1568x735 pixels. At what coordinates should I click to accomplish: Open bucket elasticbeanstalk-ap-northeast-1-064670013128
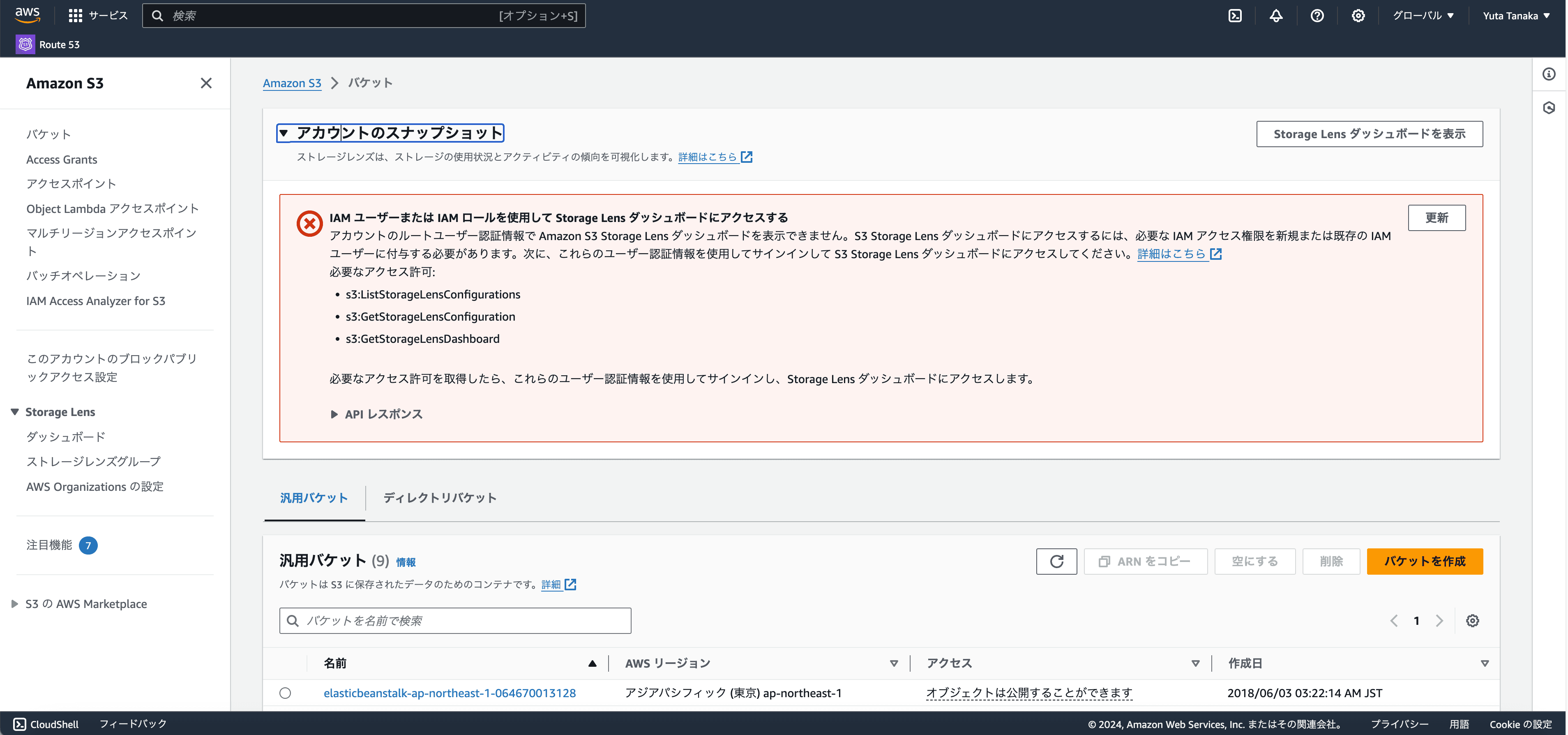tap(449, 693)
